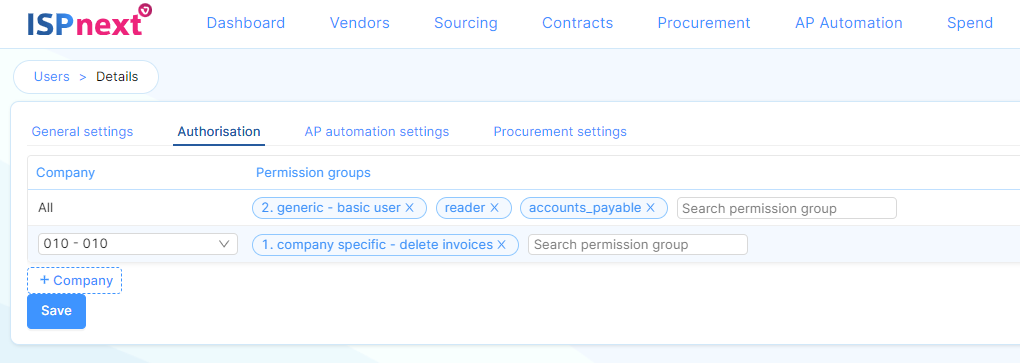Remove the '2. generic - basic user' permission tag
This screenshot has width=1020, height=363.
(x=409, y=208)
